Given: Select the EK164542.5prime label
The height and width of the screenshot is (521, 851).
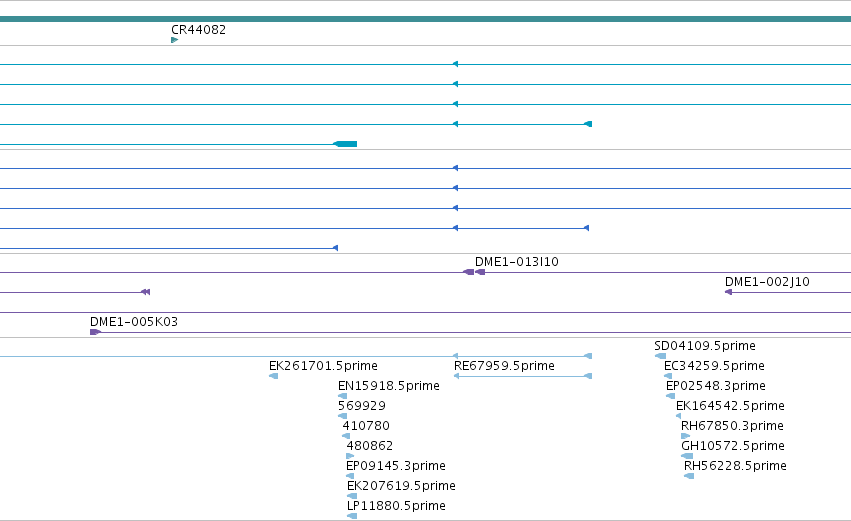Looking at the screenshot, I should click(x=730, y=406).
